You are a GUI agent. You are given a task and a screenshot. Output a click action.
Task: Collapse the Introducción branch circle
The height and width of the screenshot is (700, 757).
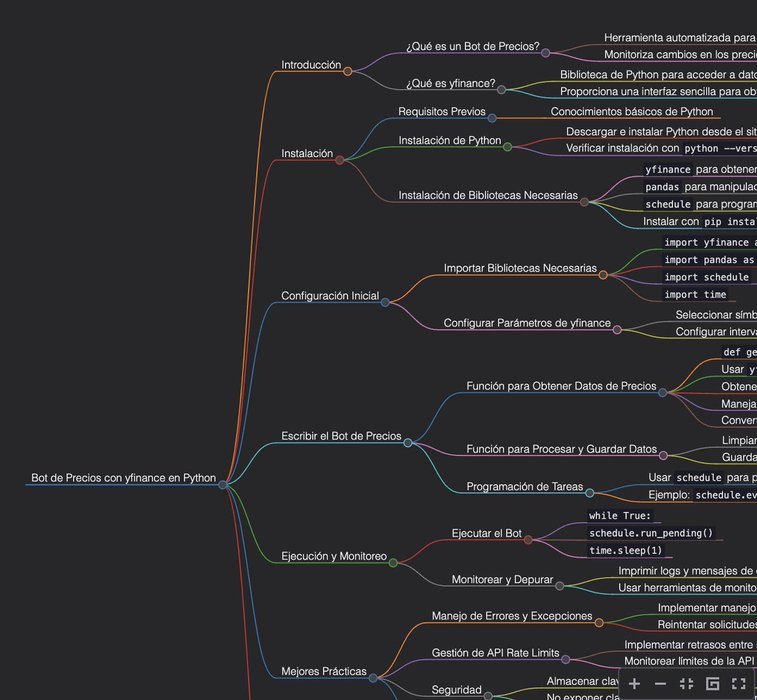click(x=348, y=71)
